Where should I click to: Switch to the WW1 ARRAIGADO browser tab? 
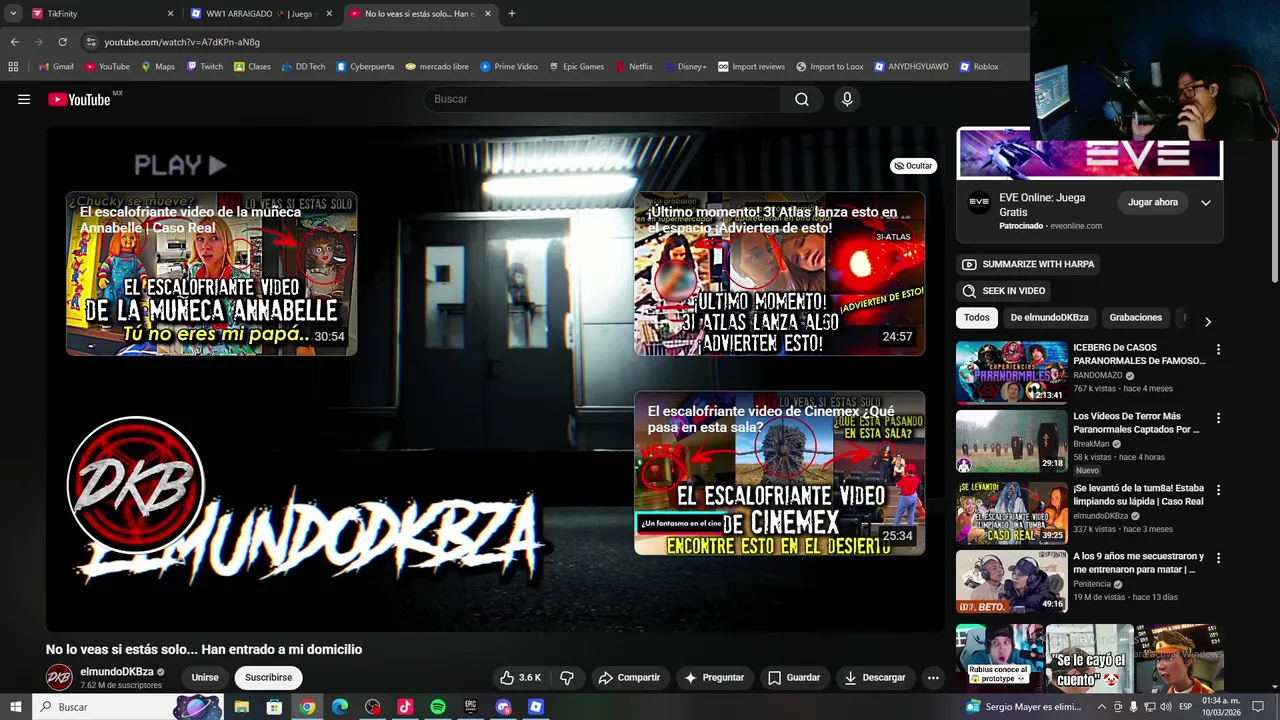(x=262, y=14)
